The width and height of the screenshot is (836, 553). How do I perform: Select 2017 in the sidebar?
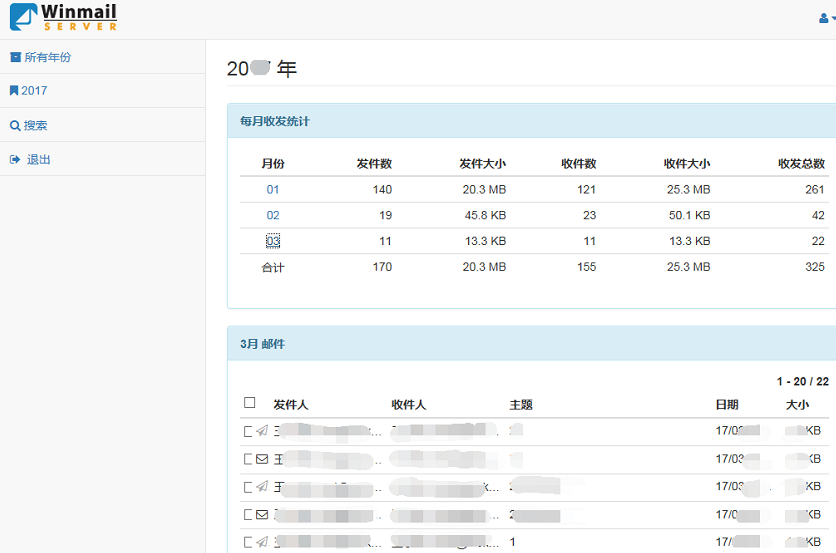[x=34, y=91]
